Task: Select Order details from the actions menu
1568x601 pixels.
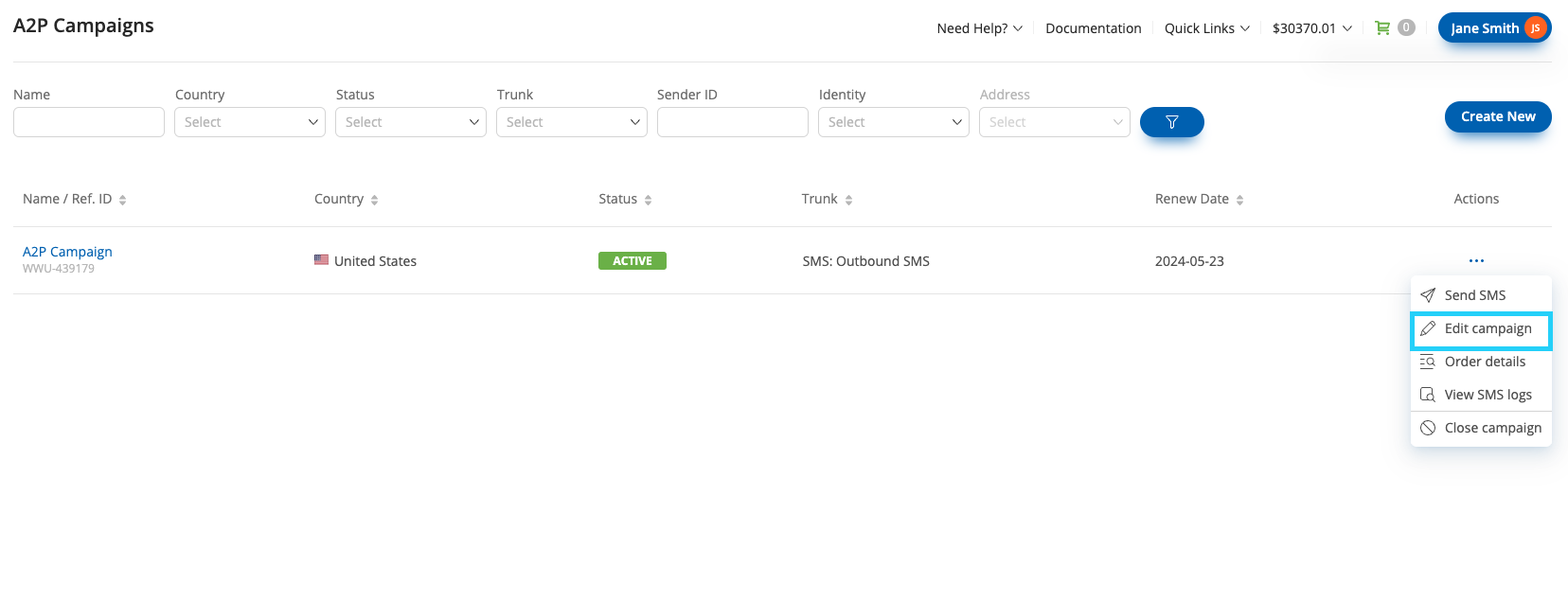Action: (x=1481, y=362)
